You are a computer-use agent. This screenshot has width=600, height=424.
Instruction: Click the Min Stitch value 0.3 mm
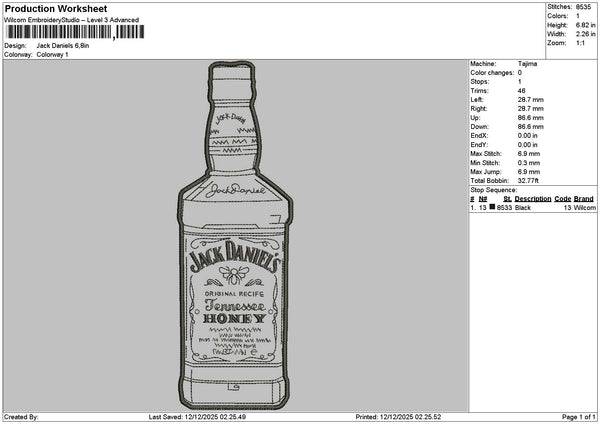click(x=529, y=163)
